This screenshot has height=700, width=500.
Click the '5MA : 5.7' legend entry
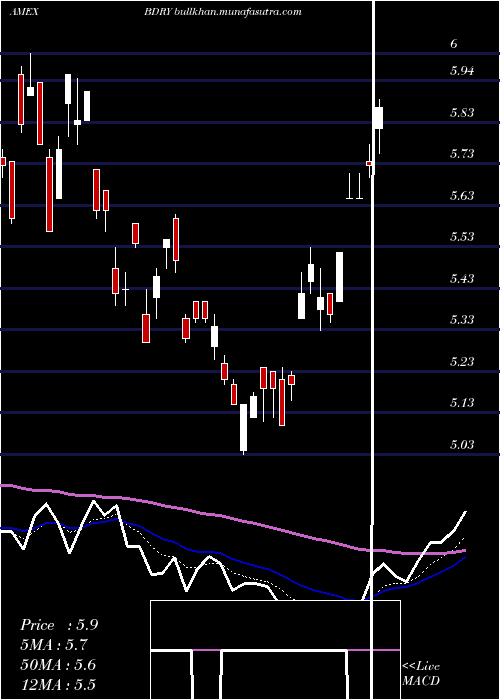click(54, 645)
